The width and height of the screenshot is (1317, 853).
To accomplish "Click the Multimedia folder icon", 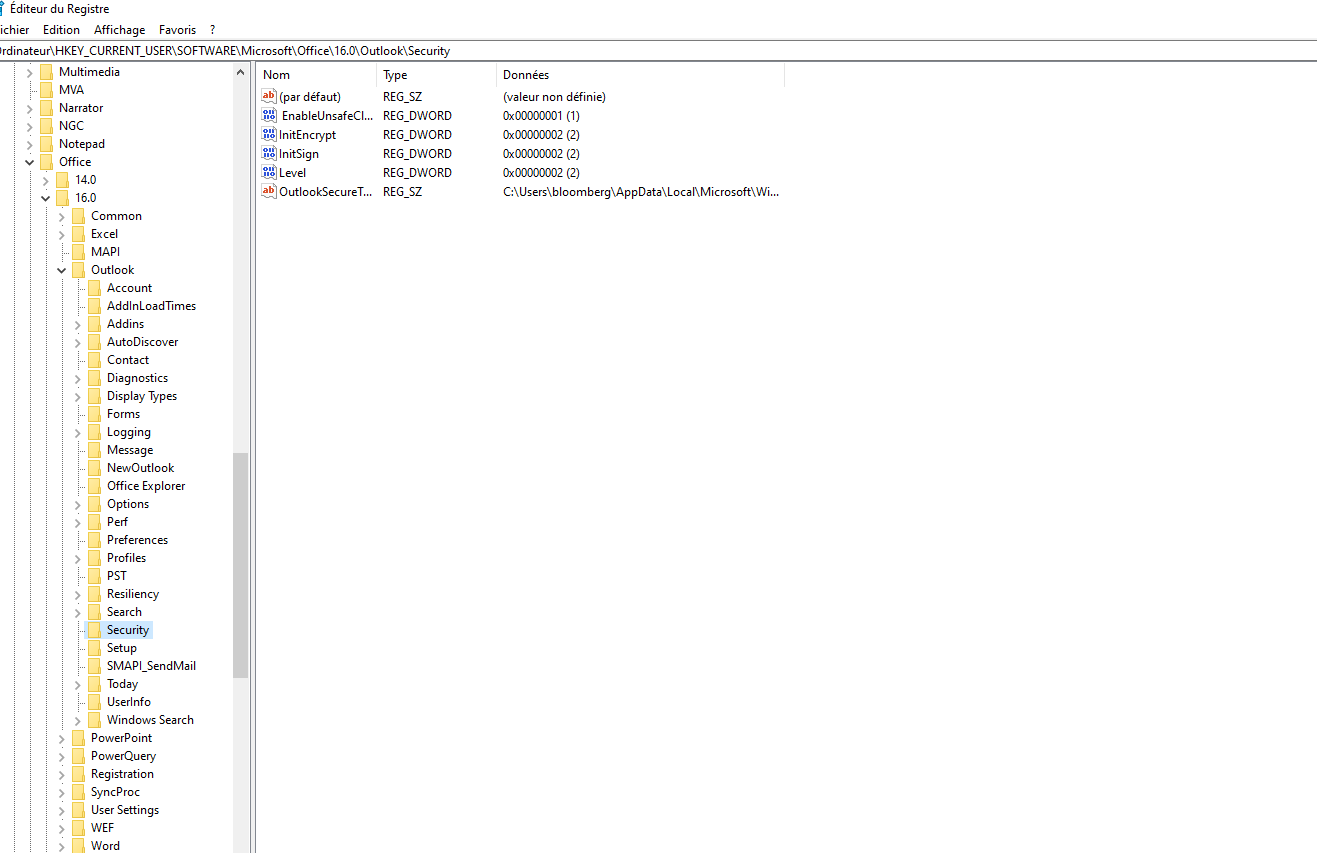I will [x=46, y=72].
